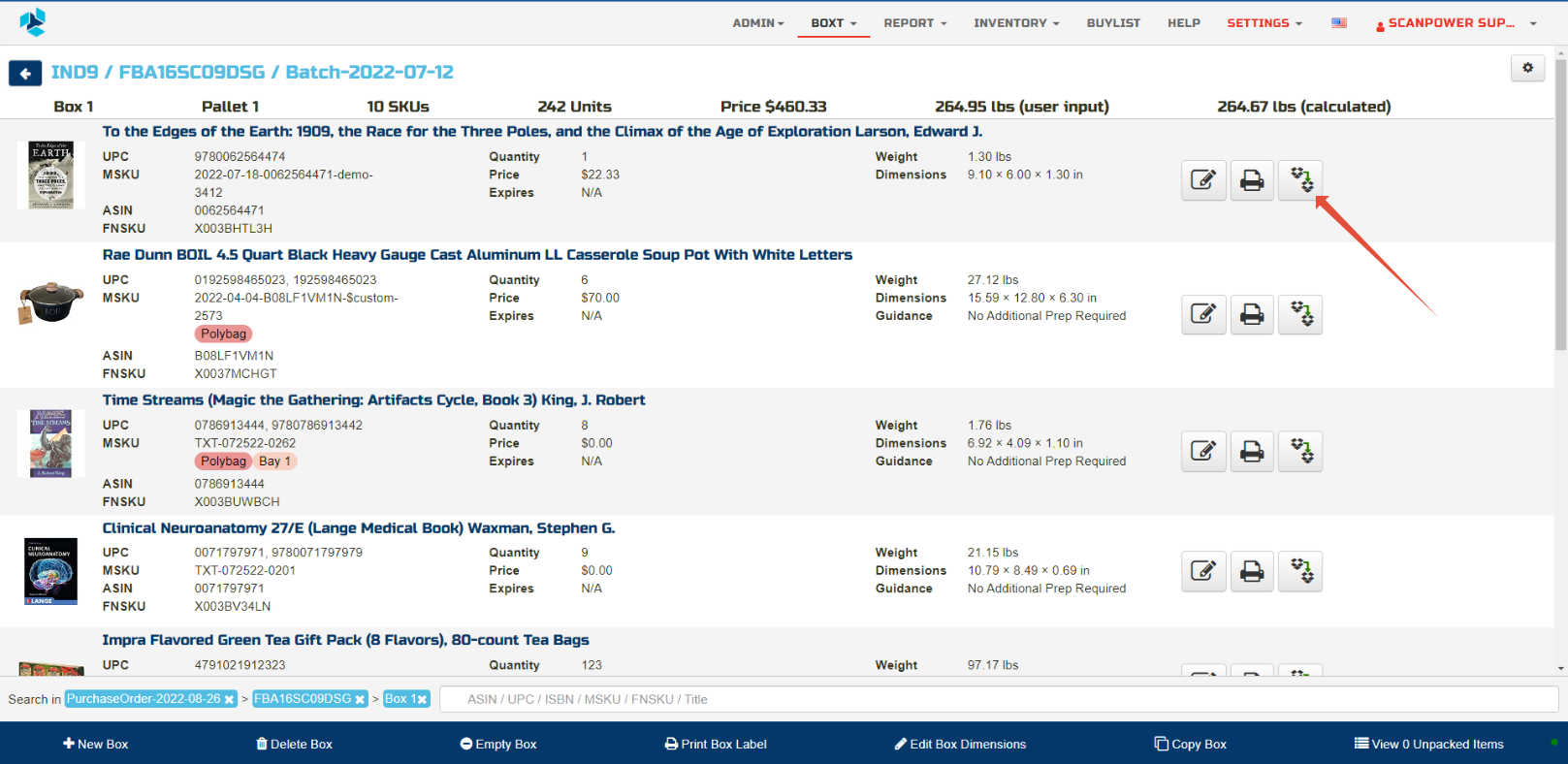The height and width of the screenshot is (764, 1568).
Task: Click Copy Box in the bottom bar
Action: click(1190, 745)
